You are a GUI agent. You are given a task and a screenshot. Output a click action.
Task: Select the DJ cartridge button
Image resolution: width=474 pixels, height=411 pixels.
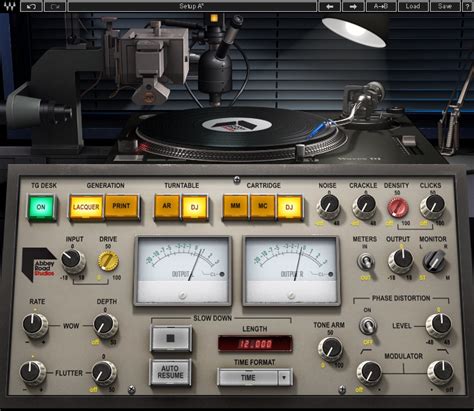(x=289, y=207)
